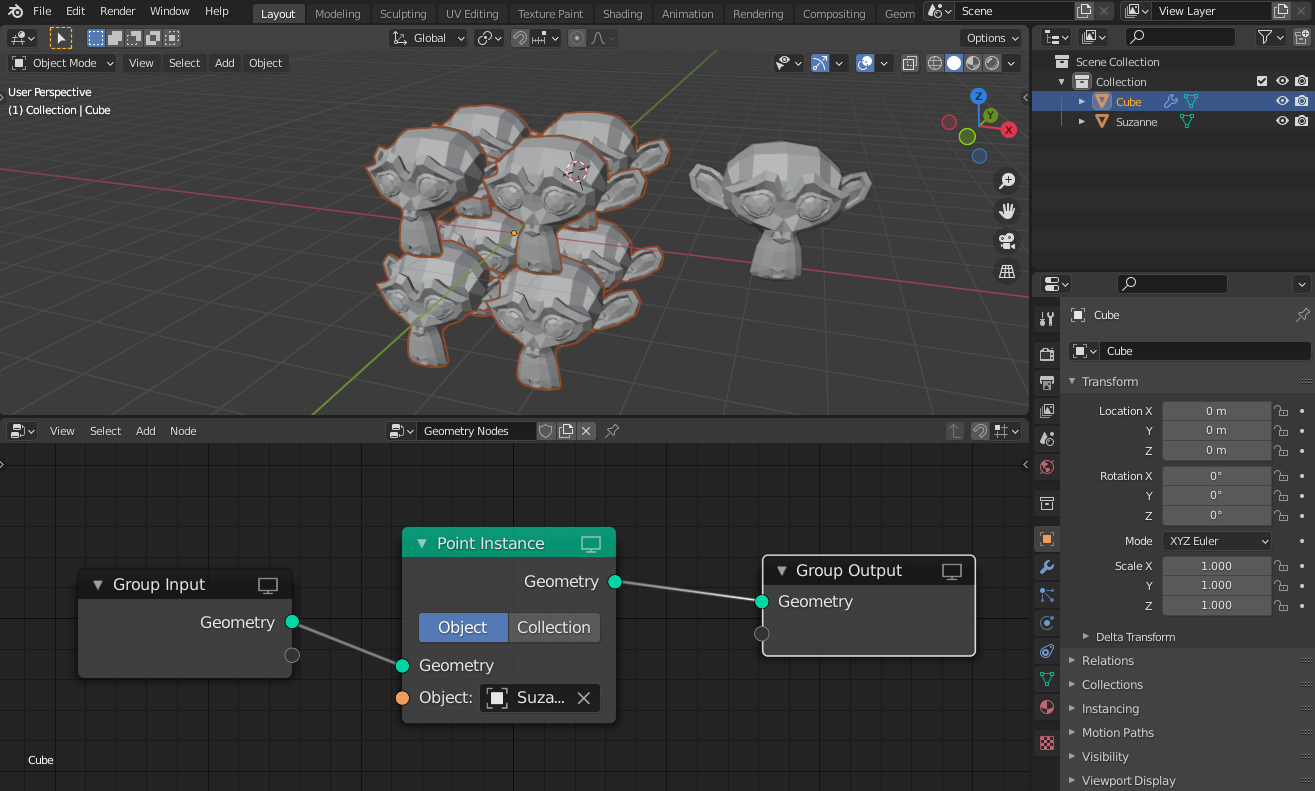1315x791 pixels.
Task: Switch to the Shading workspace tab
Action: pyautogui.click(x=622, y=14)
